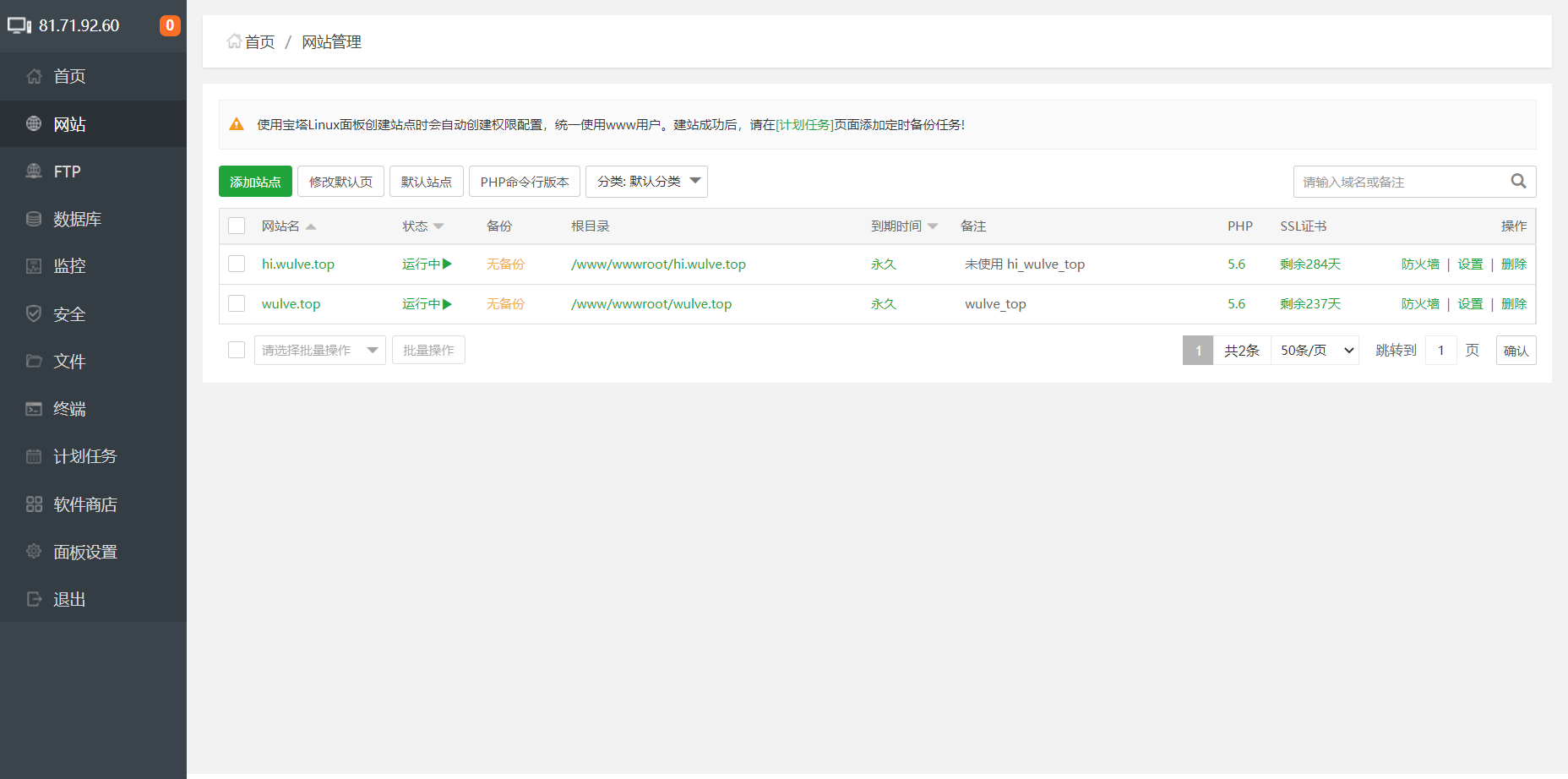Screen dimensions: 1568x779
Task: Open the 软件商店 (App Store)
Action: pos(82,504)
